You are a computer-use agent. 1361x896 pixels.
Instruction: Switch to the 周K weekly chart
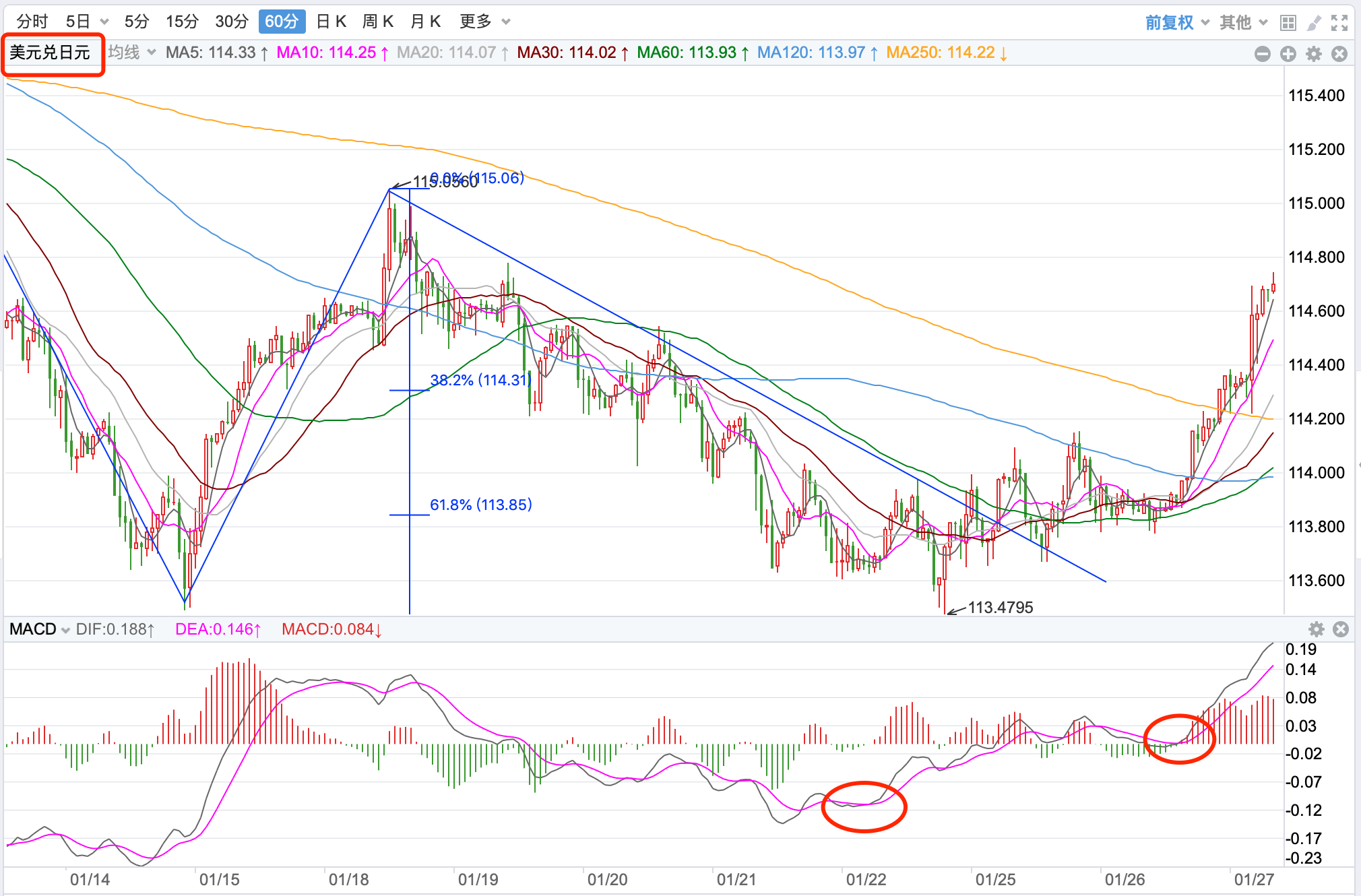click(x=378, y=22)
